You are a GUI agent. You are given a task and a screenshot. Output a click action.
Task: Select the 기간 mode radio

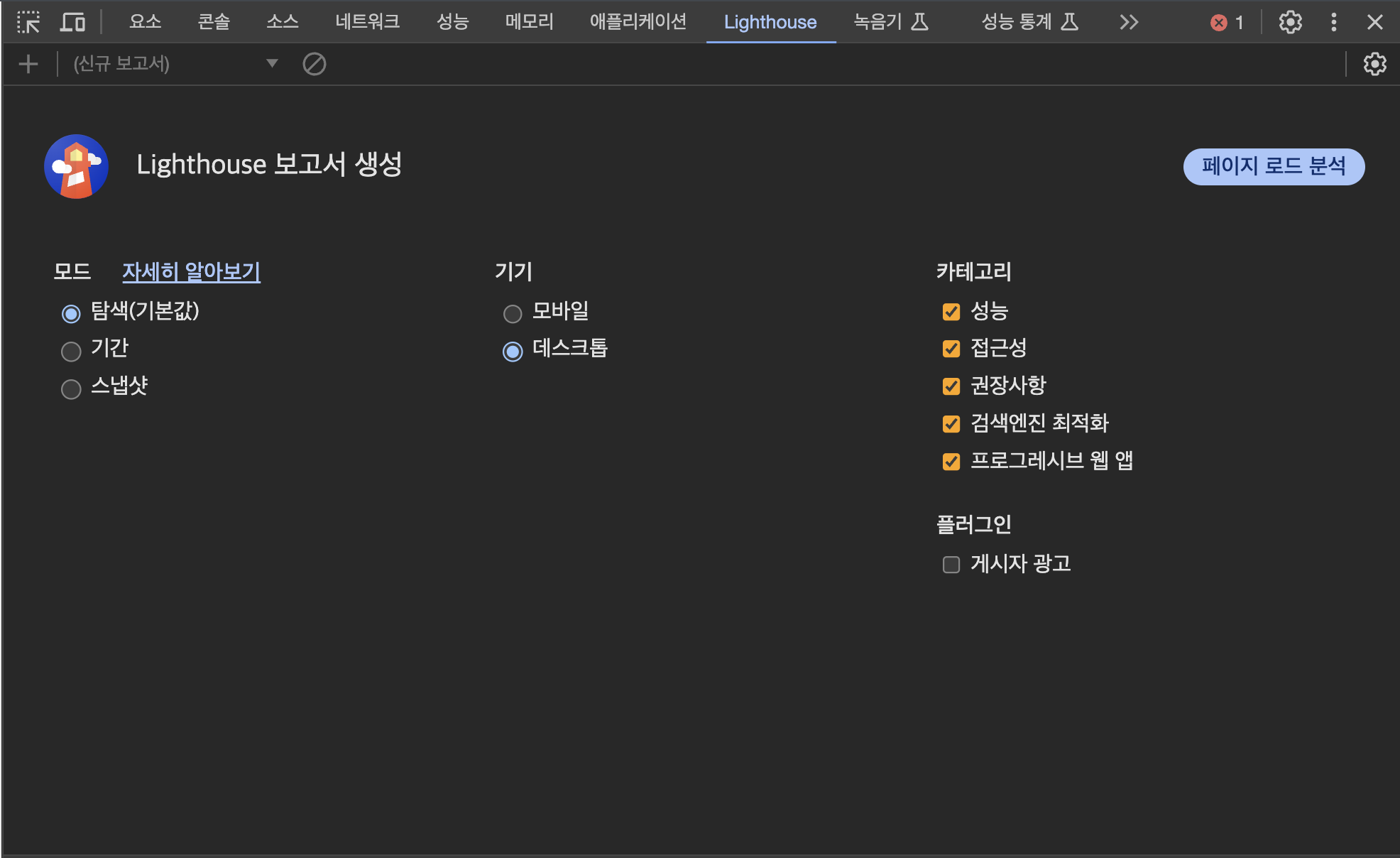(x=71, y=351)
